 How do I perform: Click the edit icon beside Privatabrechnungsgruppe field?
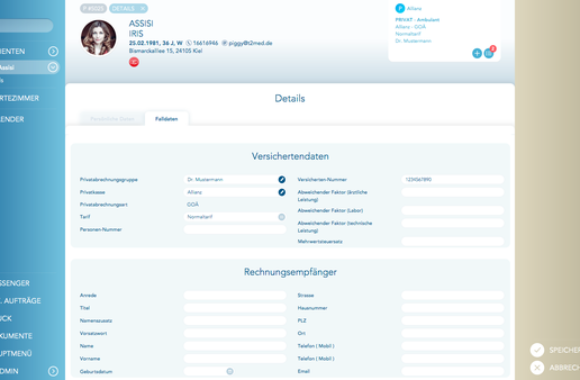coord(282,179)
